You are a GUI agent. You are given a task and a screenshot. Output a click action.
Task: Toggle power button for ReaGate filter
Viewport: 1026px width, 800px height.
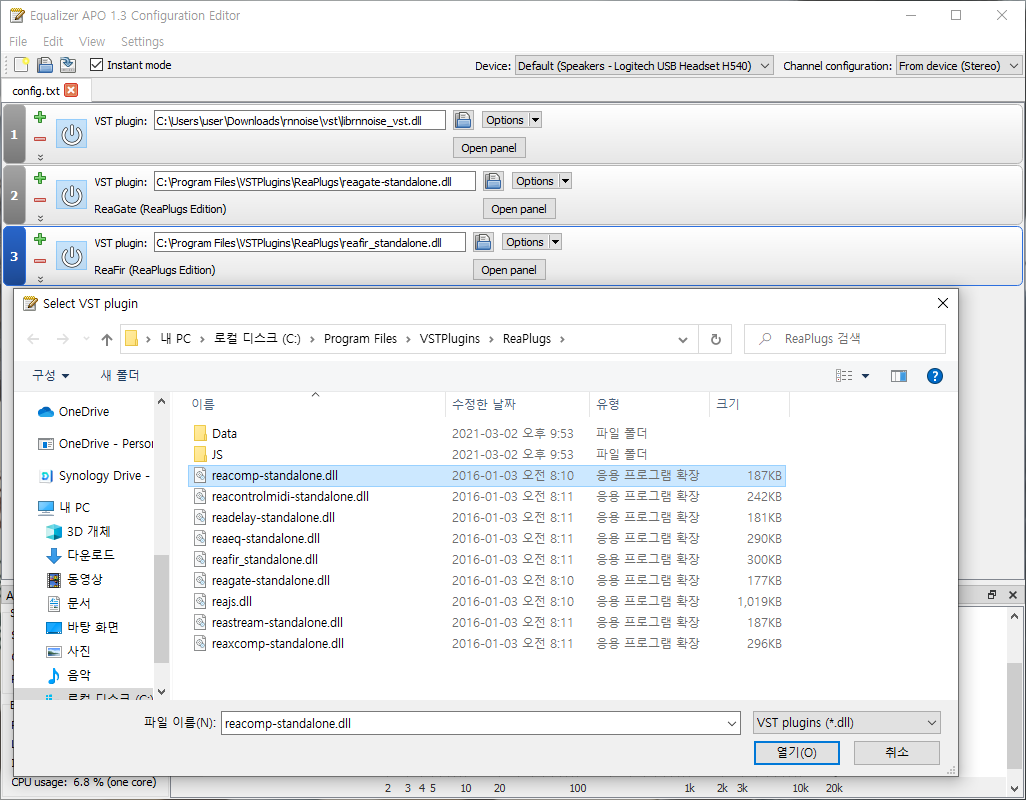71,195
